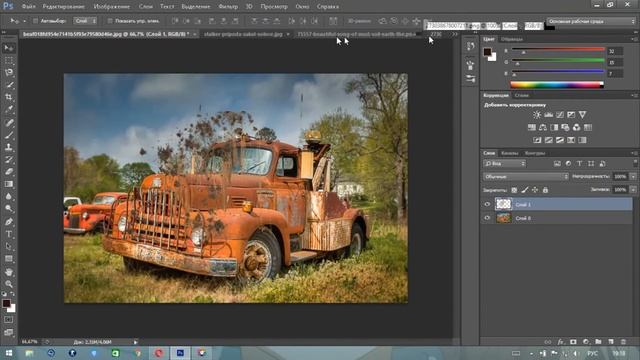
Task: Open the Файл menu
Action: click(x=28, y=7)
